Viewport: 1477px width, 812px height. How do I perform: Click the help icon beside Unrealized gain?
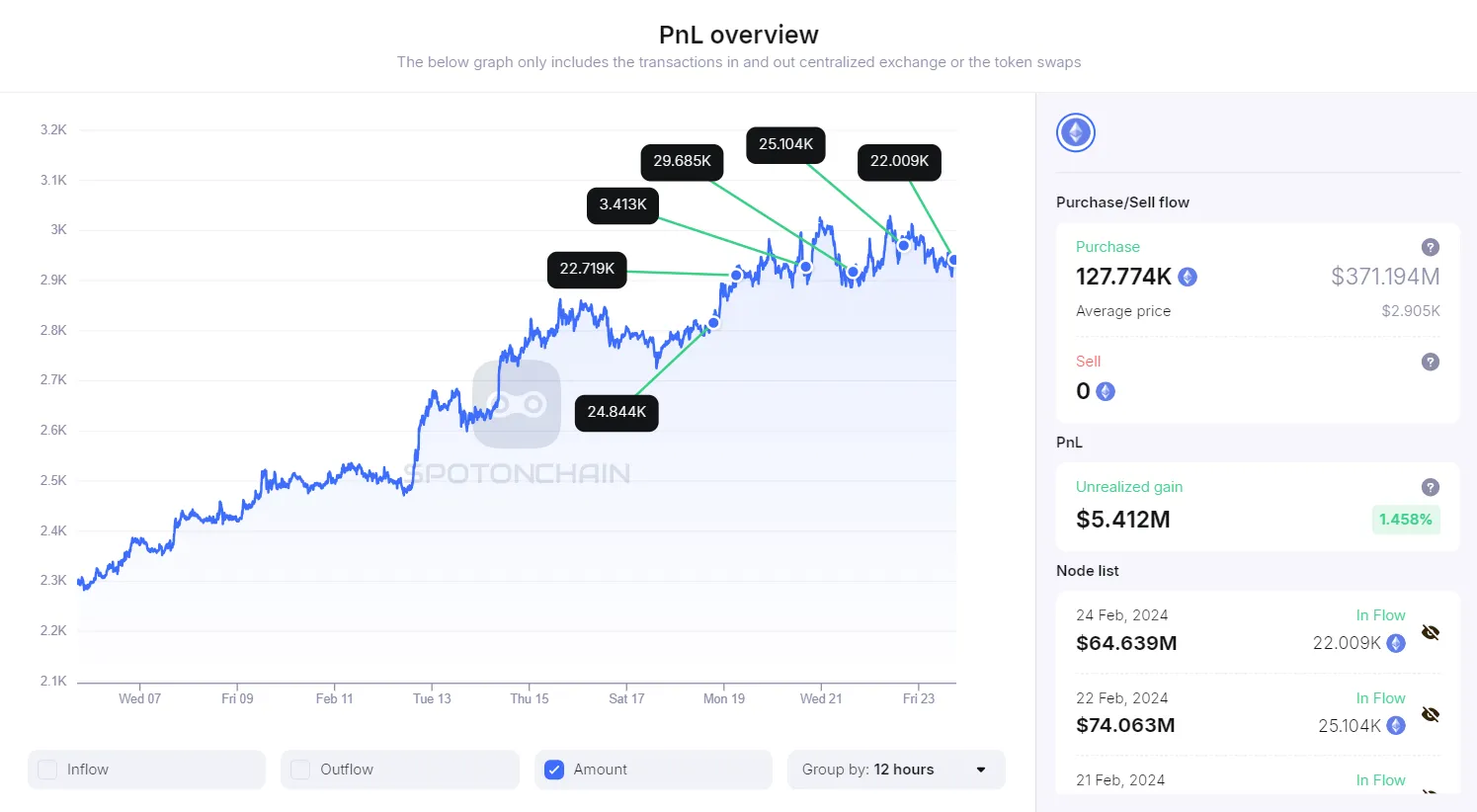1430,487
